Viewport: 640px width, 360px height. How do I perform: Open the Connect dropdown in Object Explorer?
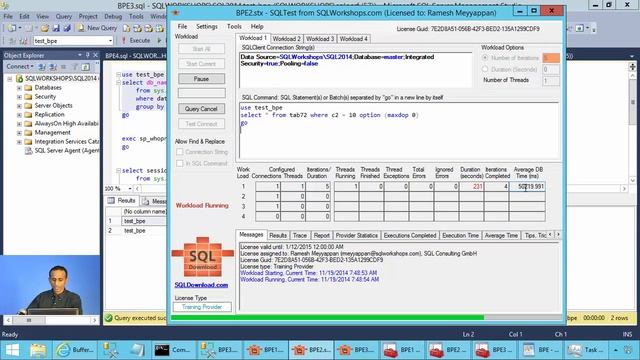pos(20,67)
